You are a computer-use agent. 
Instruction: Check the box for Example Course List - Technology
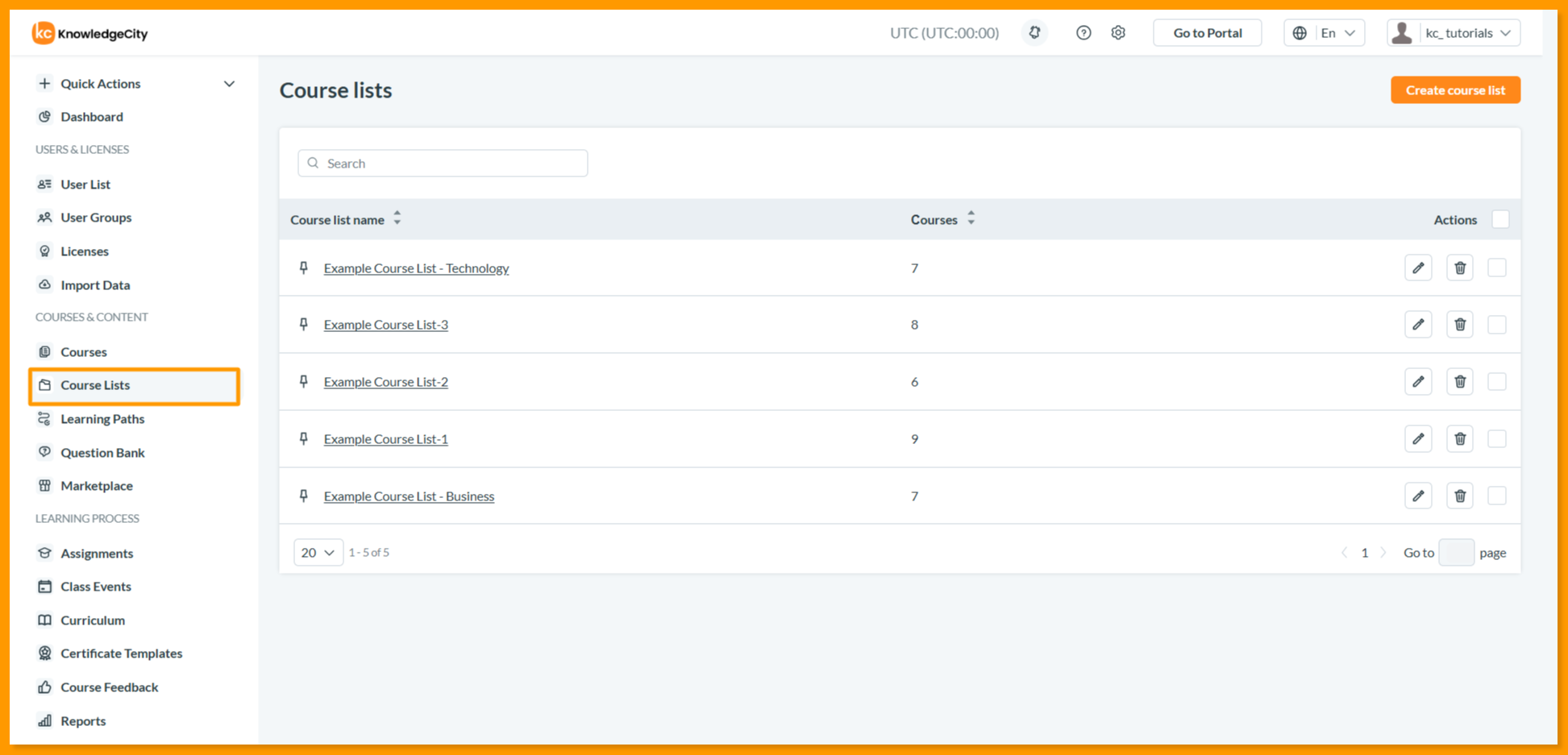tap(1497, 268)
